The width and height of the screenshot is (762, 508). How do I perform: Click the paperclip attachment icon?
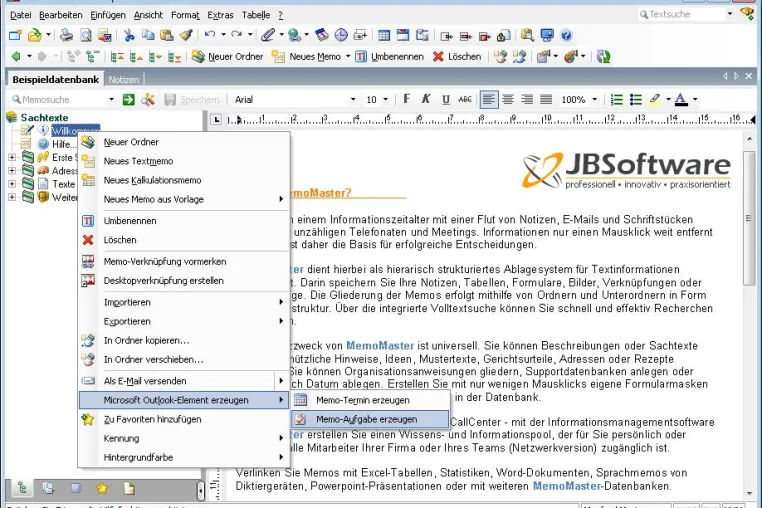pyautogui.click(x=268, y=35)
